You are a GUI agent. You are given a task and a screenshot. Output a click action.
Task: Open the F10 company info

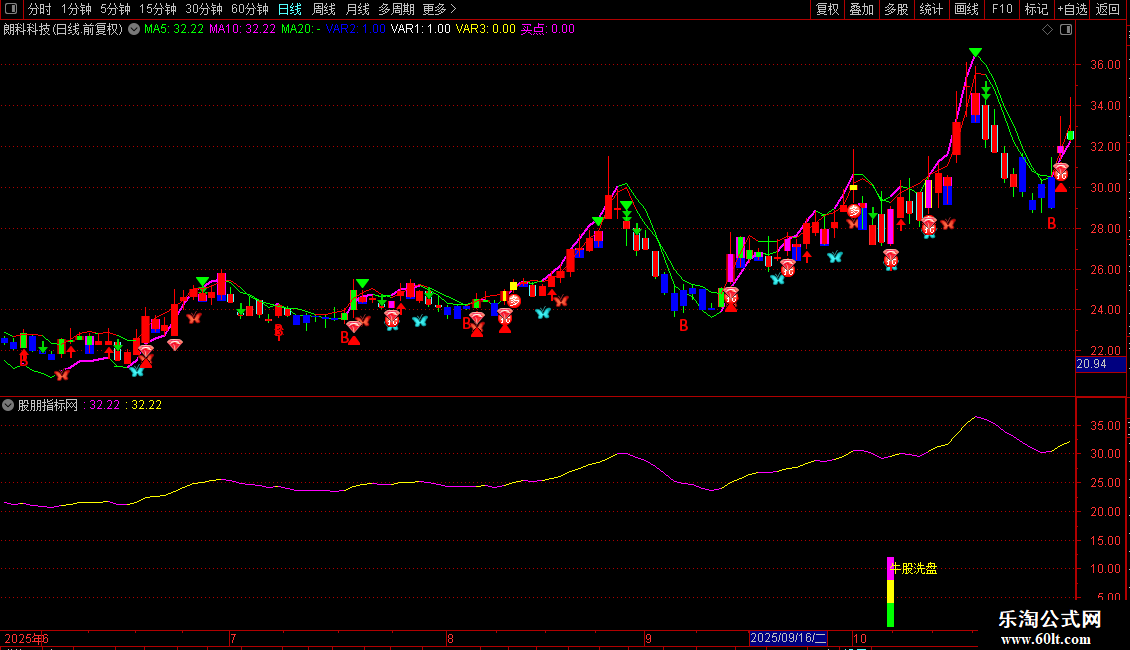1002,9
